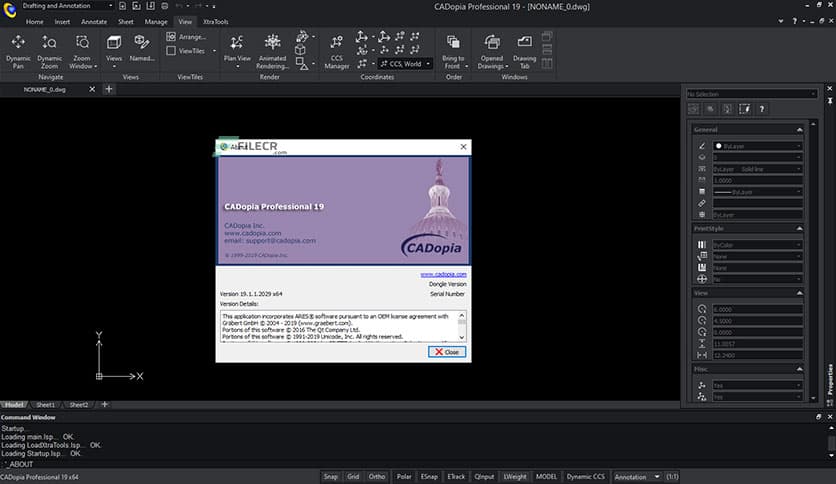836x484 pixels.
Task: Collapse the General section in Properties
Action: pos(799,130)
